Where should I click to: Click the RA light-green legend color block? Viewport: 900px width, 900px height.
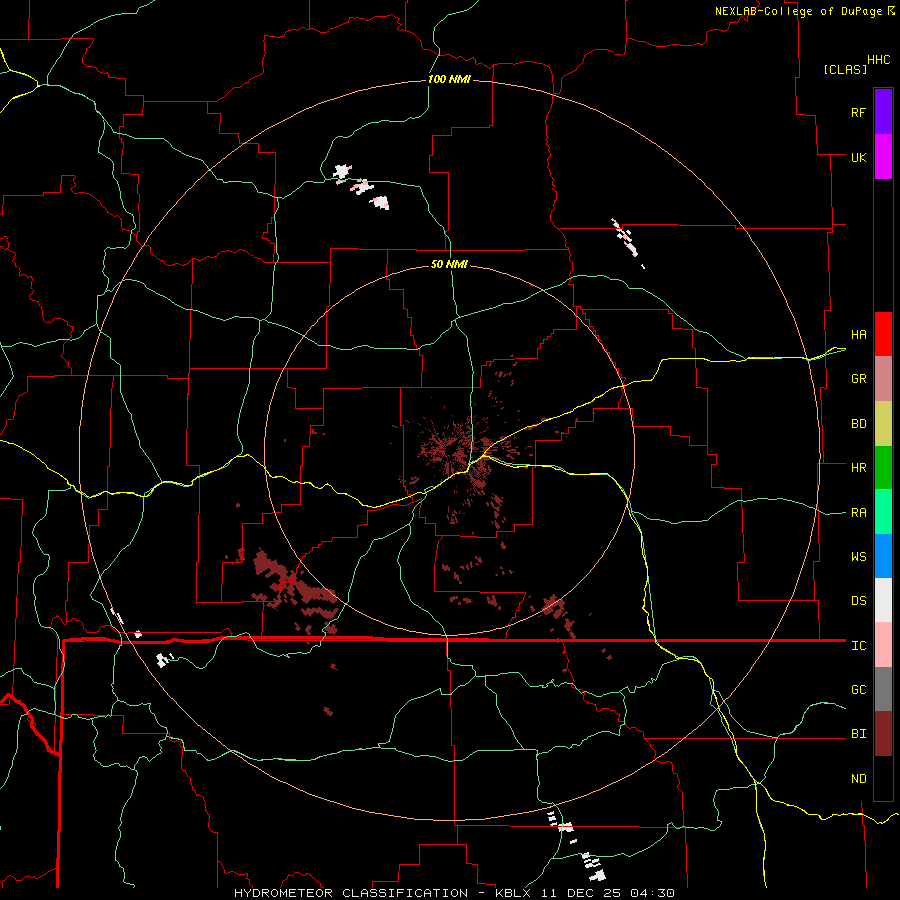[883, 512]
